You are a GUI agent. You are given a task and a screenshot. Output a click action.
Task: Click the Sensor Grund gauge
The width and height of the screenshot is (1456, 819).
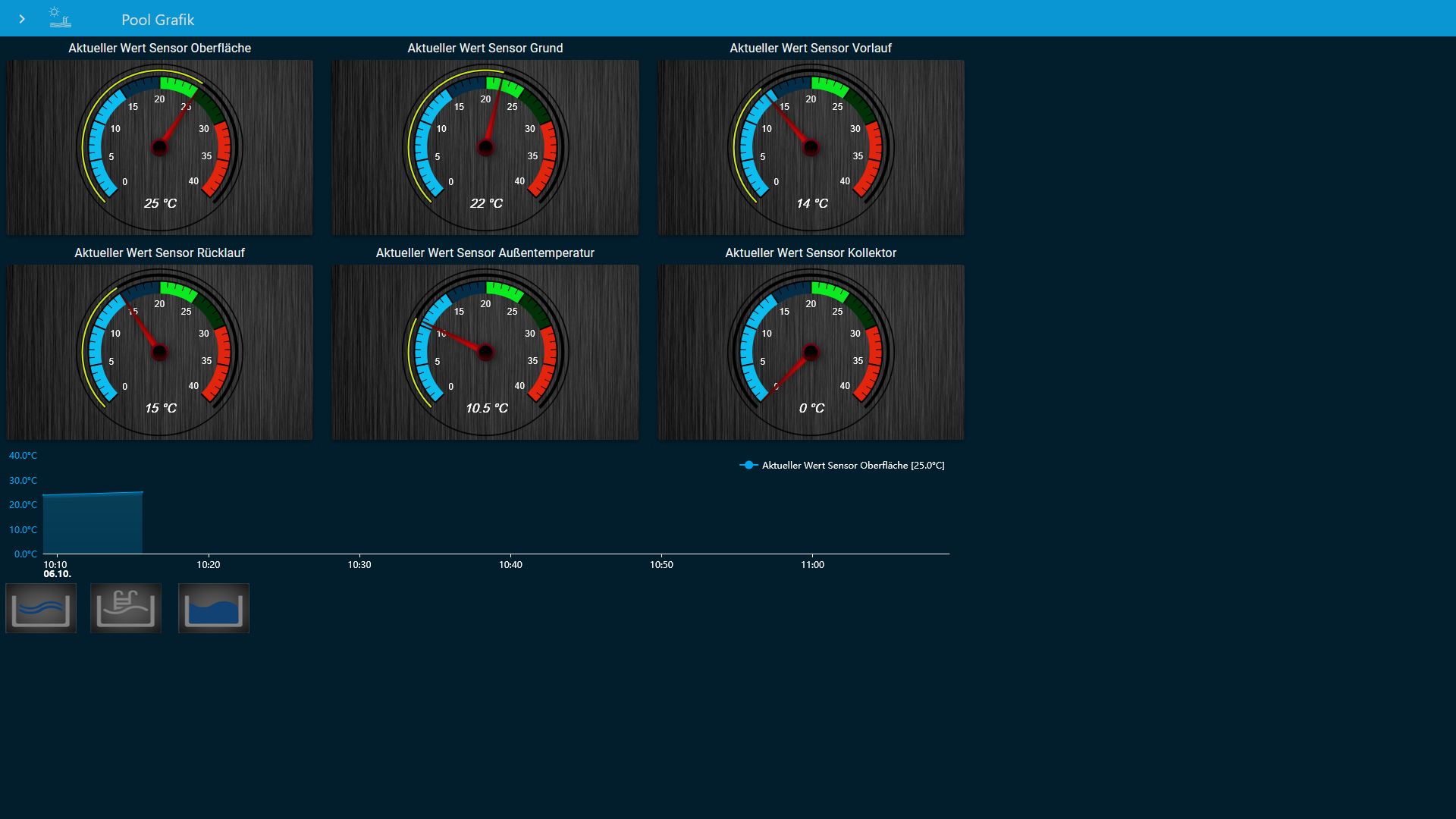(485, 148)
